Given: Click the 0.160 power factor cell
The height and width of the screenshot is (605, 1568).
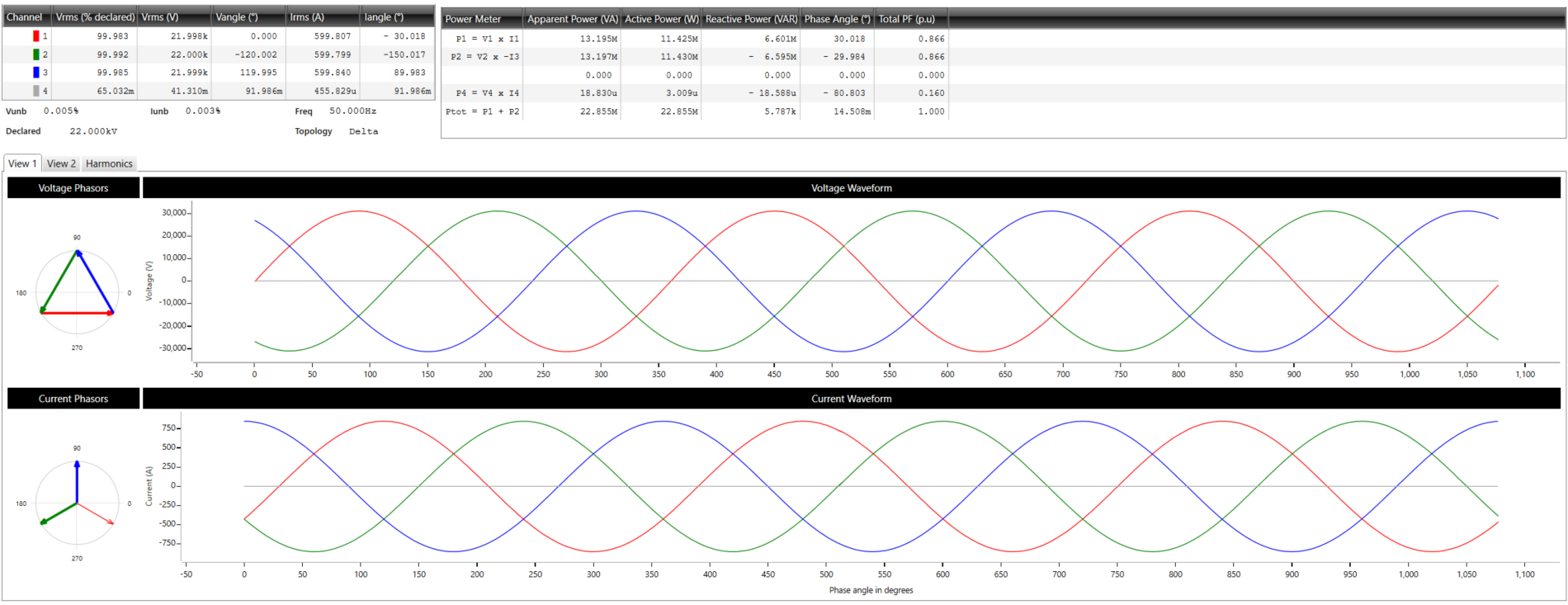Looking at the screenshot, I should (911, 93).
